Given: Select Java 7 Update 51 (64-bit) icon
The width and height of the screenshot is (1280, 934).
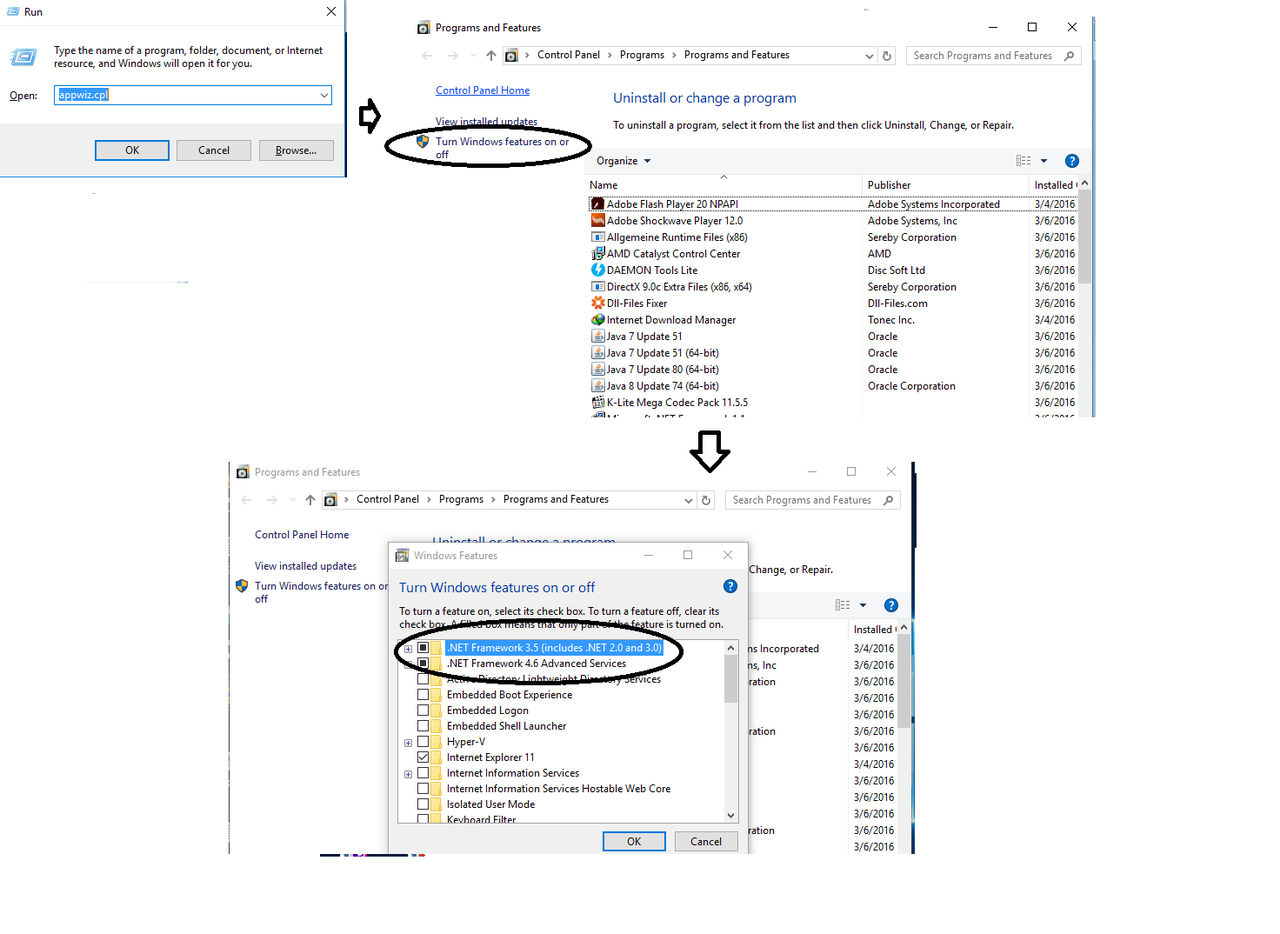Looking at the screenshot, I should (x=598, y=353).
